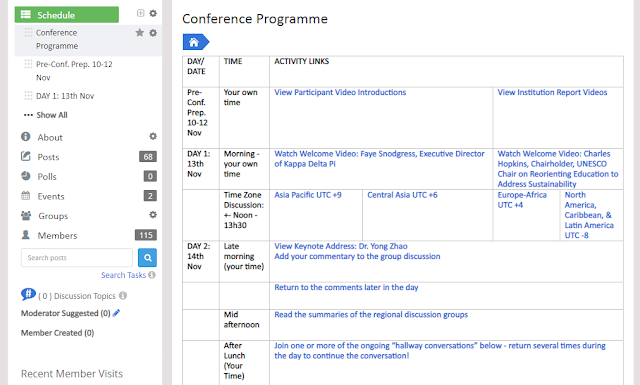Click the blue home breadcrumb icon
640x385 pixels.
pyautogui.click(x=196, y=42)
